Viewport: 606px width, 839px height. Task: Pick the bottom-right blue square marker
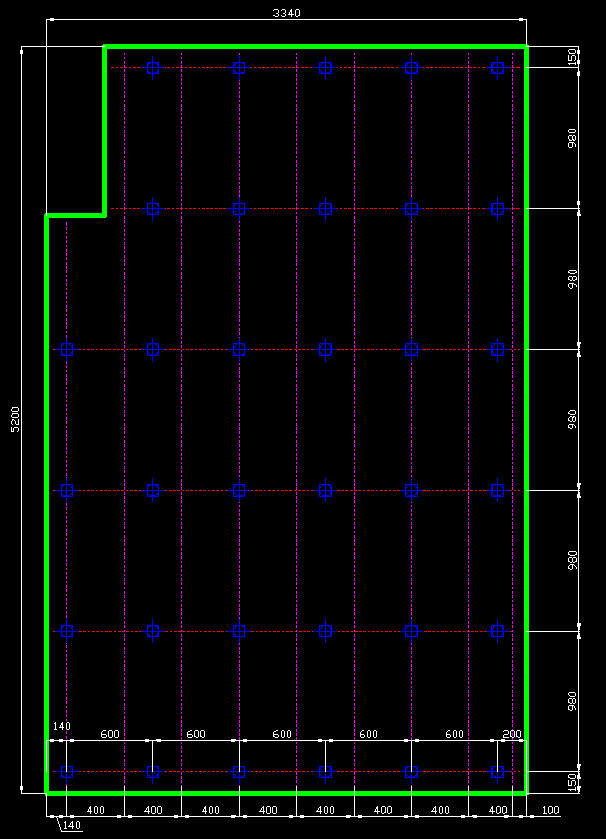(x=497, y=771)
